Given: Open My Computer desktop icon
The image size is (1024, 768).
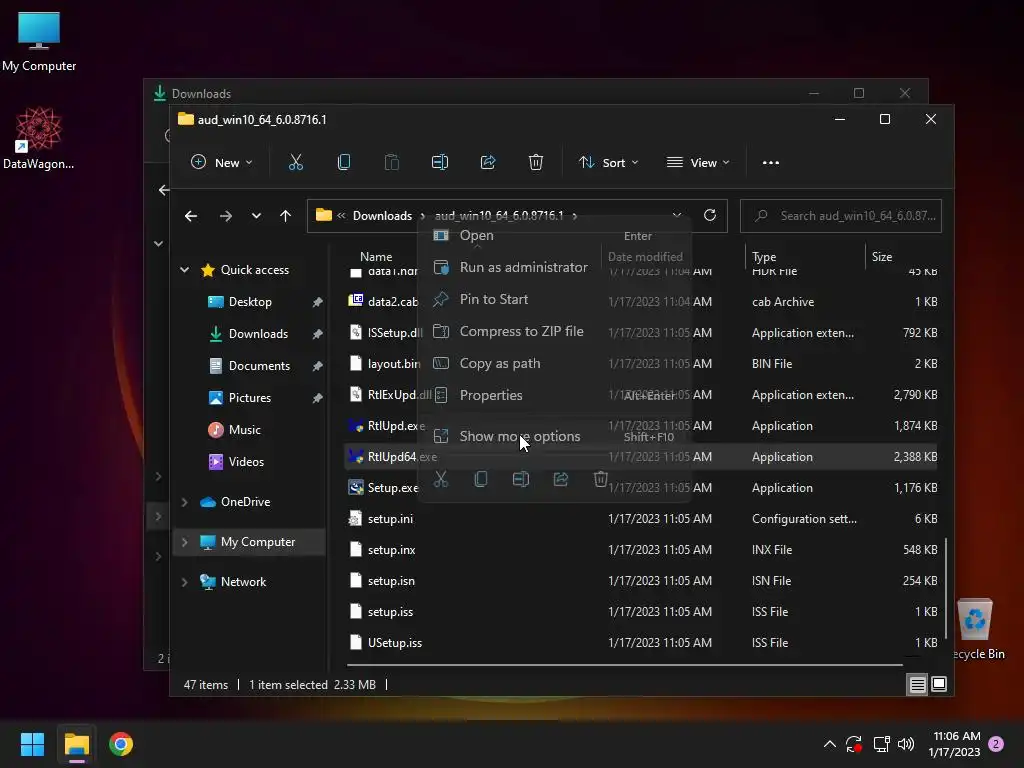Looking at the screenshot, I should pos(39,41).
